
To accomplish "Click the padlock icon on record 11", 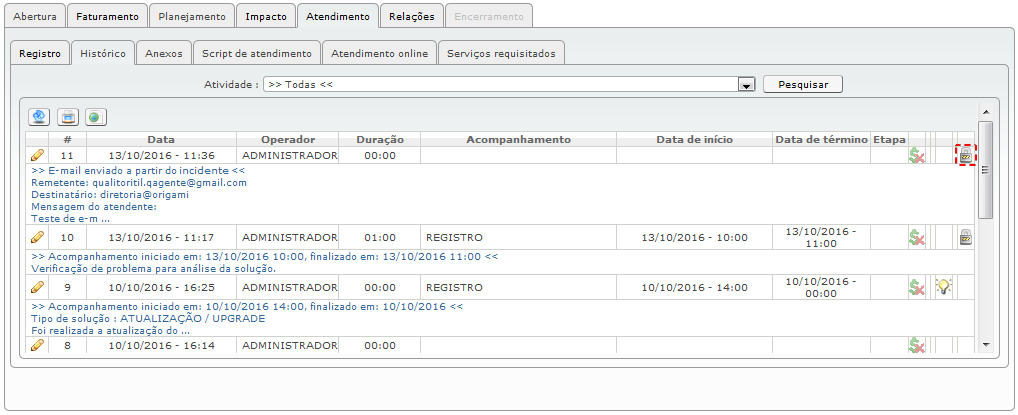I will click(966, 155).
